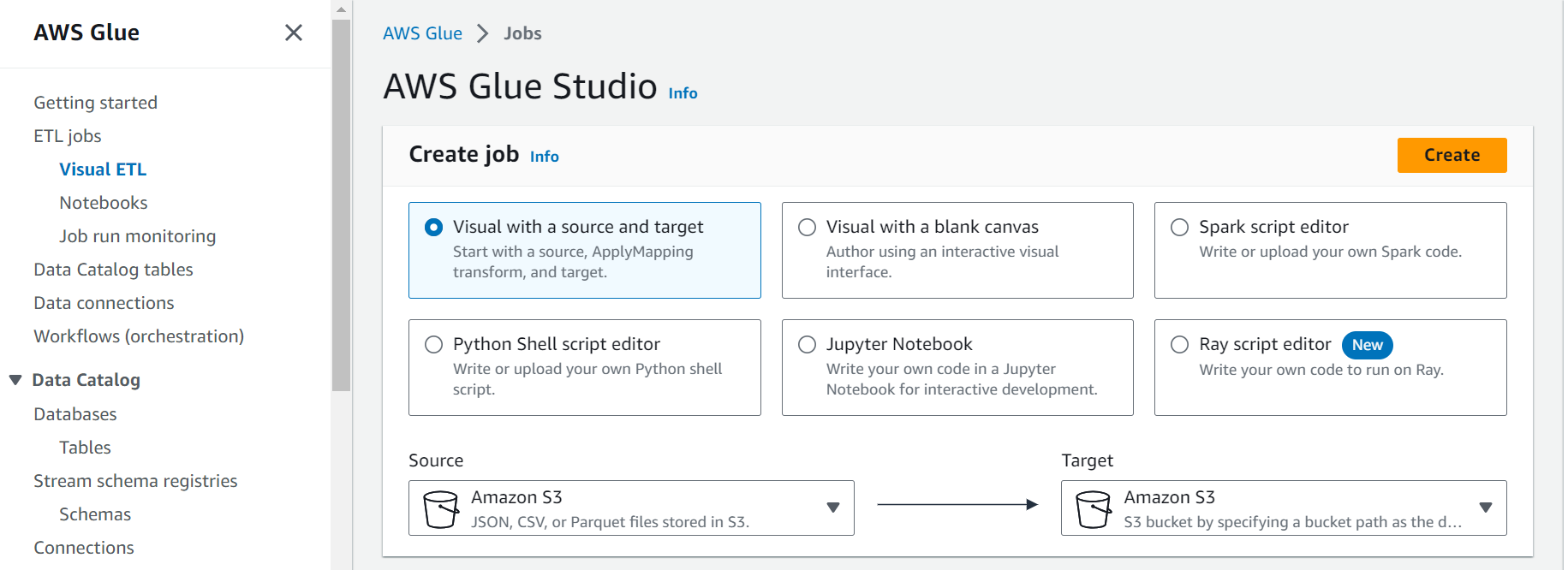Image resolution: width=1568 pixels, height=570 pixels.
Task: Open Schemas in sidebar
Action: (95, 514)
